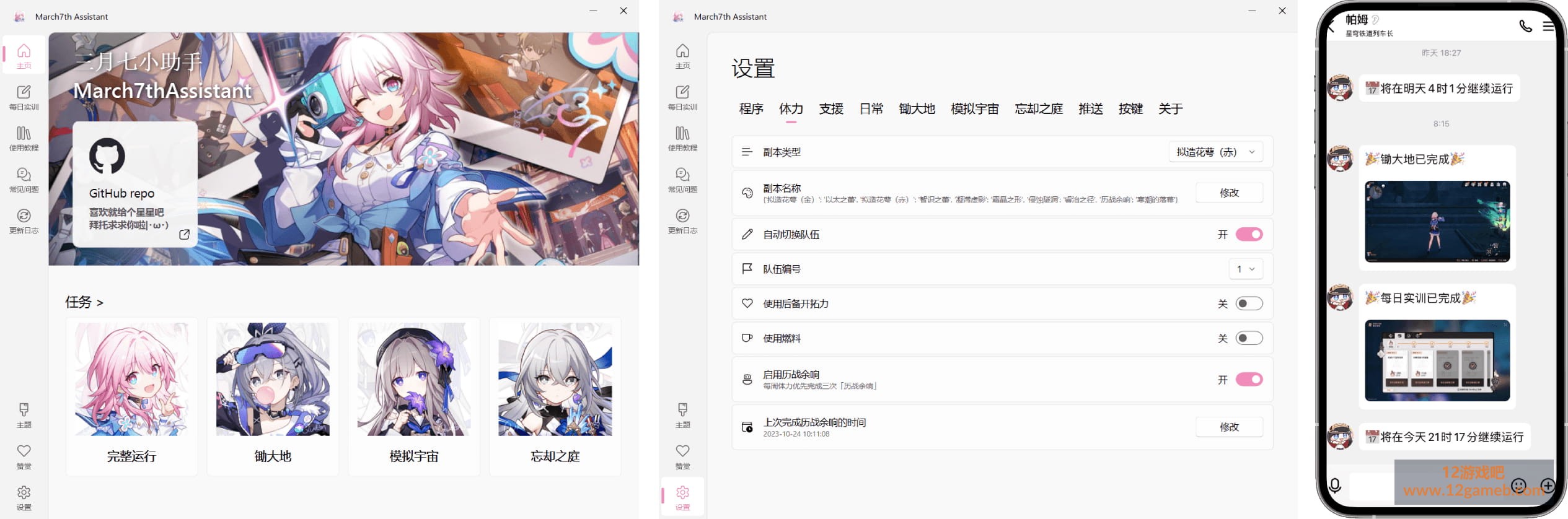
Task: Start the 完整运行 task card
Action: point(131,396)
